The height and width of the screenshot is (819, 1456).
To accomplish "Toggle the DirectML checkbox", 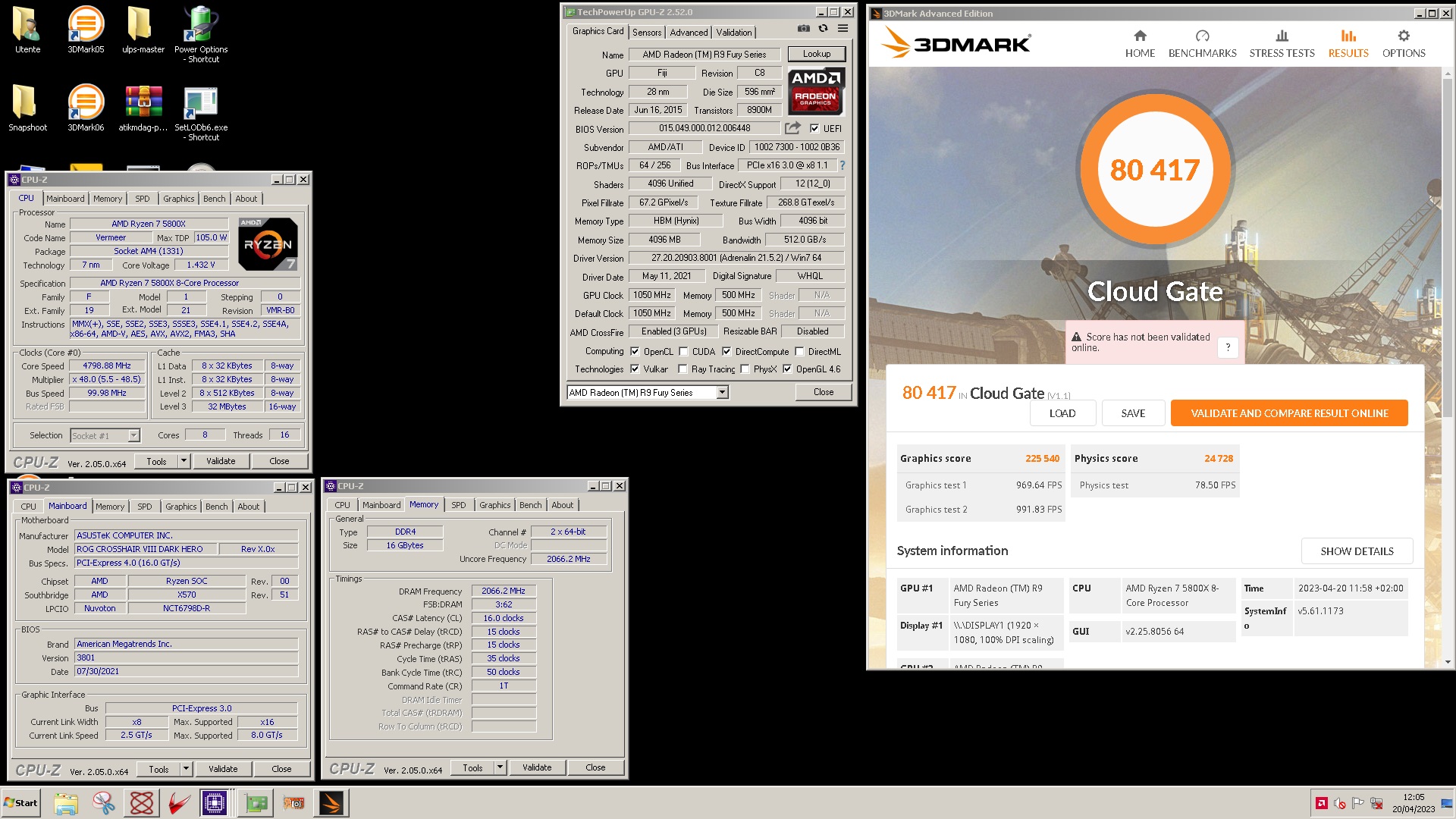I will pos(799,351).
